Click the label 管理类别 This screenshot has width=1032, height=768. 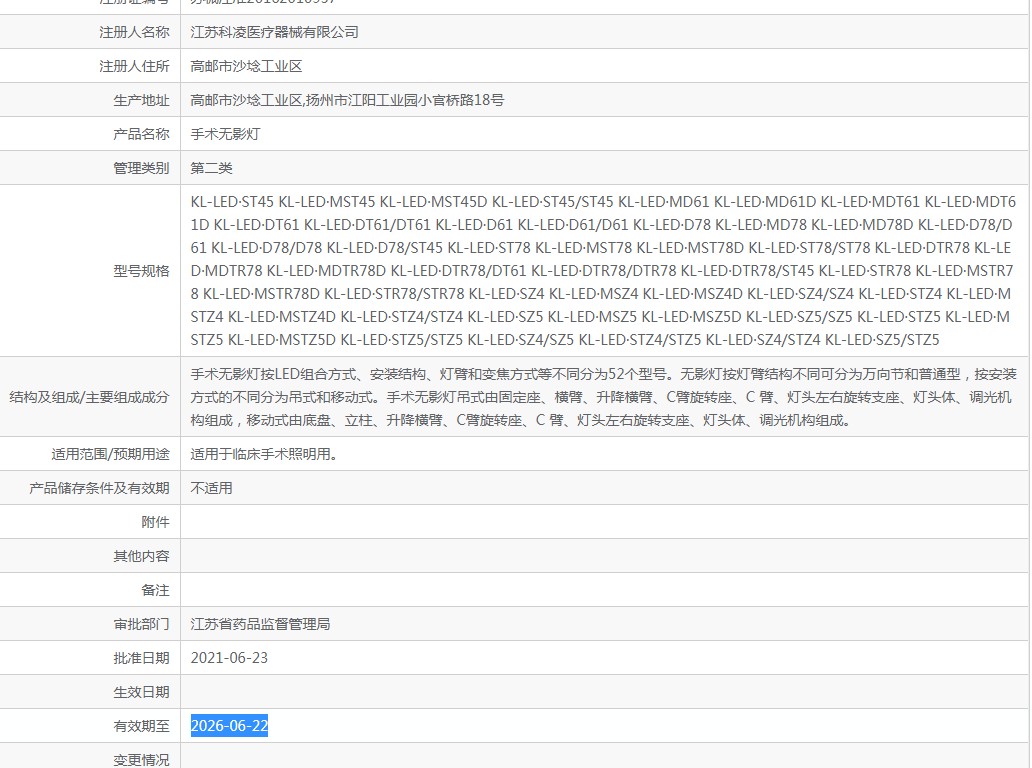pyautogui.click(x=141, y=168)
